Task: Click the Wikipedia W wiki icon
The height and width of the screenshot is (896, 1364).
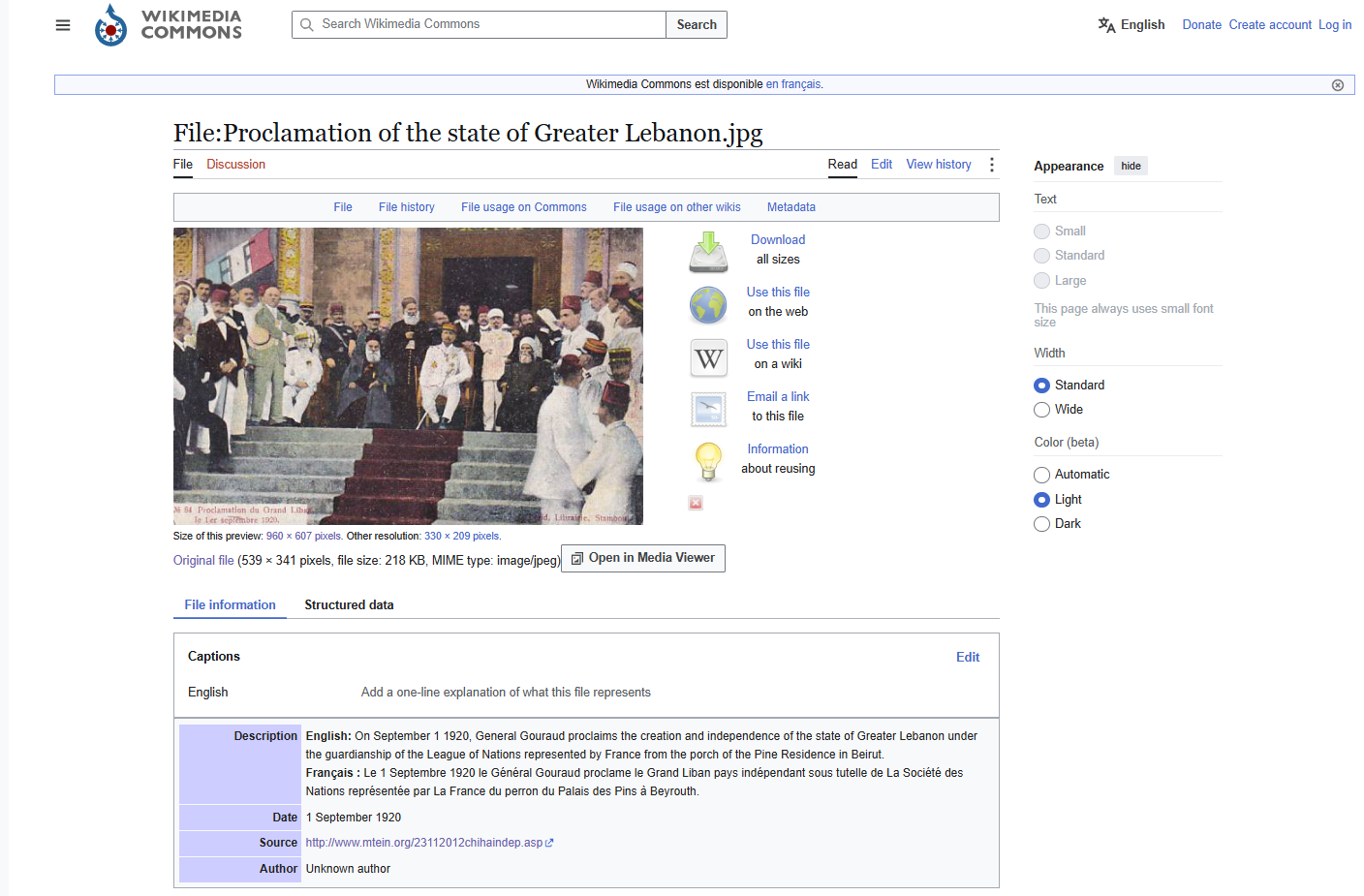Action: point(708,357)
